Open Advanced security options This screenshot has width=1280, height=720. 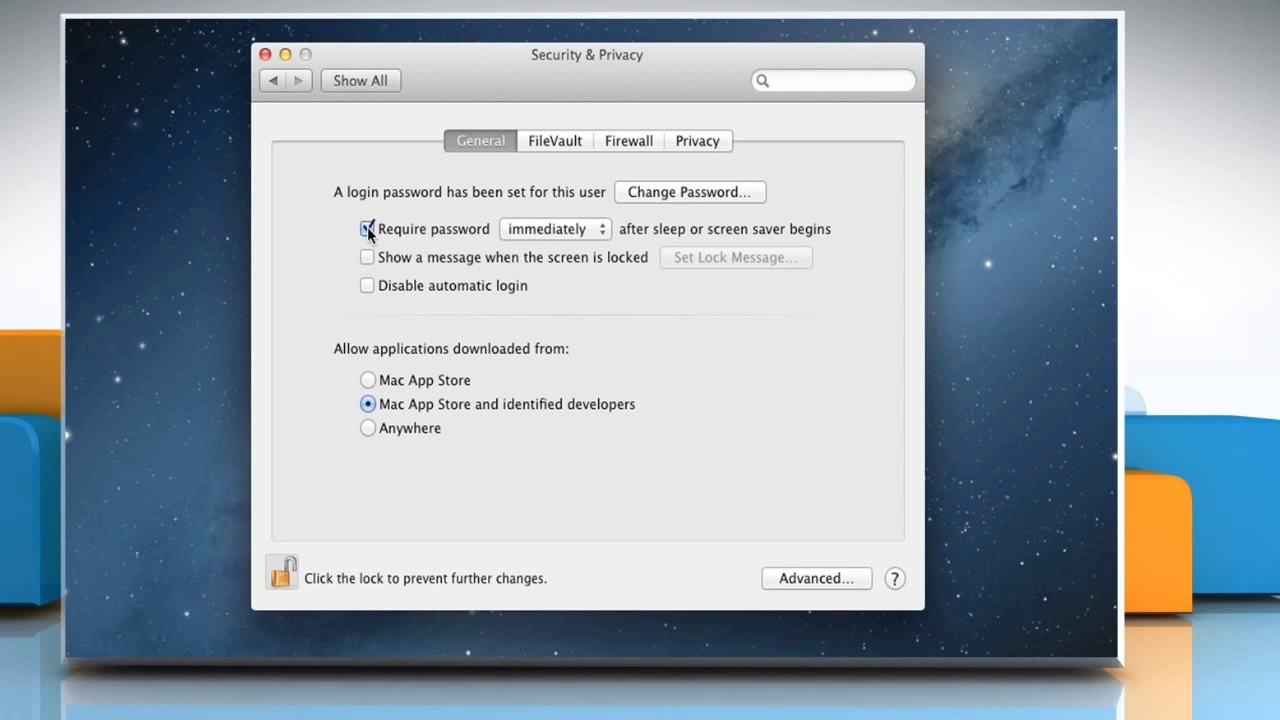(x=816, y=578)
